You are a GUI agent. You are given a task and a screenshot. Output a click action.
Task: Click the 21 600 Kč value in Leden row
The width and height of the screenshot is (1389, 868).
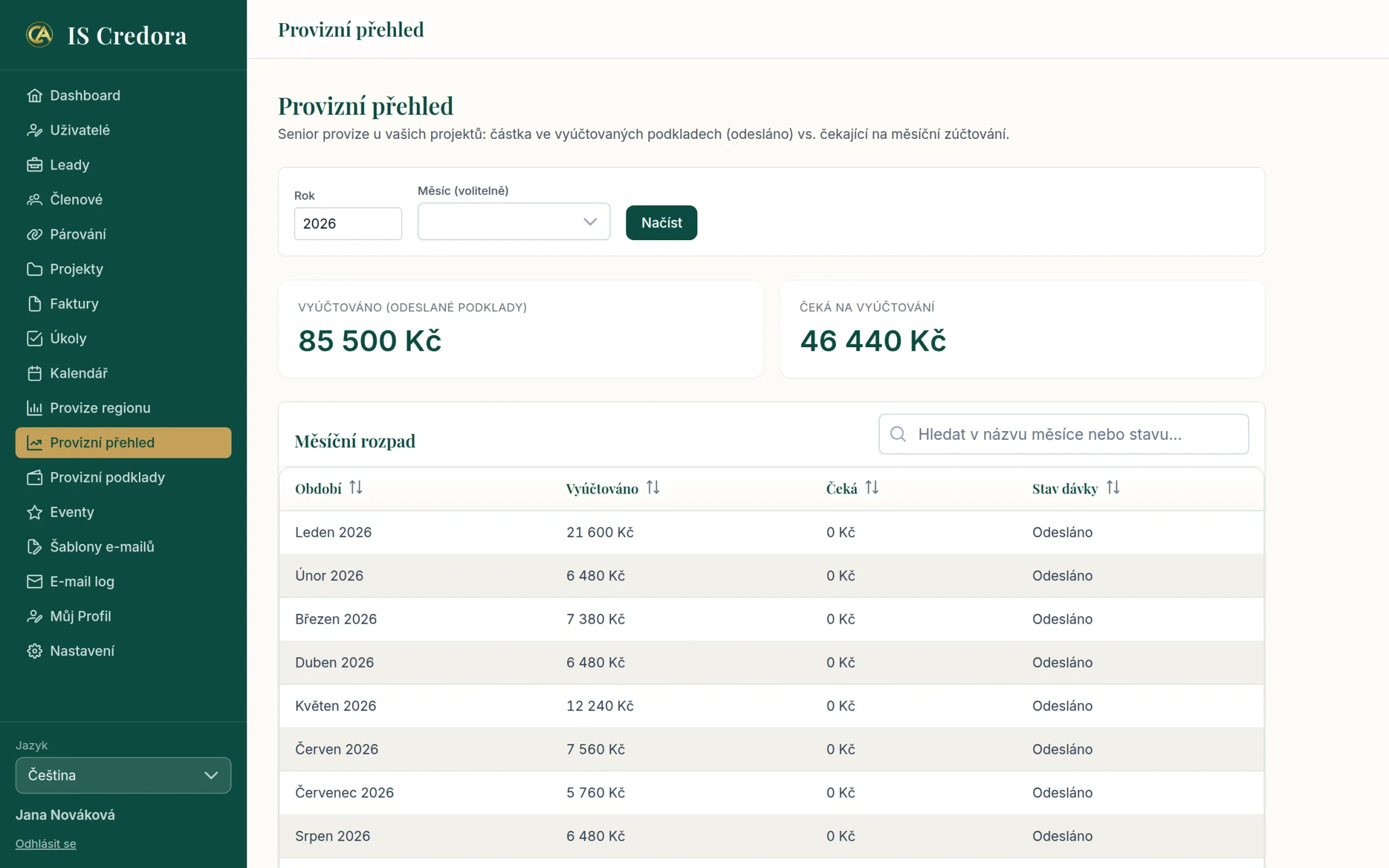point(600,532)
